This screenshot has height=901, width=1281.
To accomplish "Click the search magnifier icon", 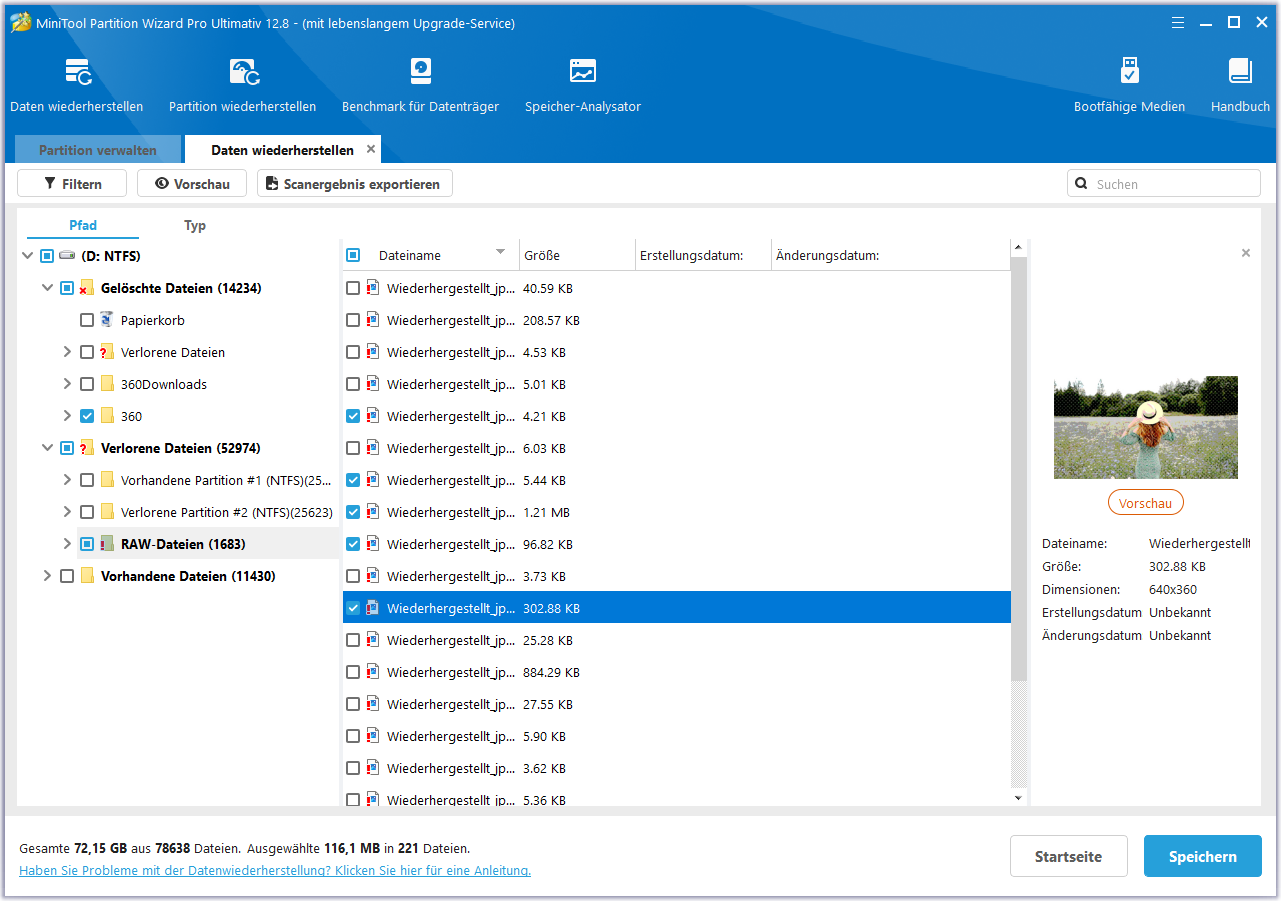I will click(1081, 184).
